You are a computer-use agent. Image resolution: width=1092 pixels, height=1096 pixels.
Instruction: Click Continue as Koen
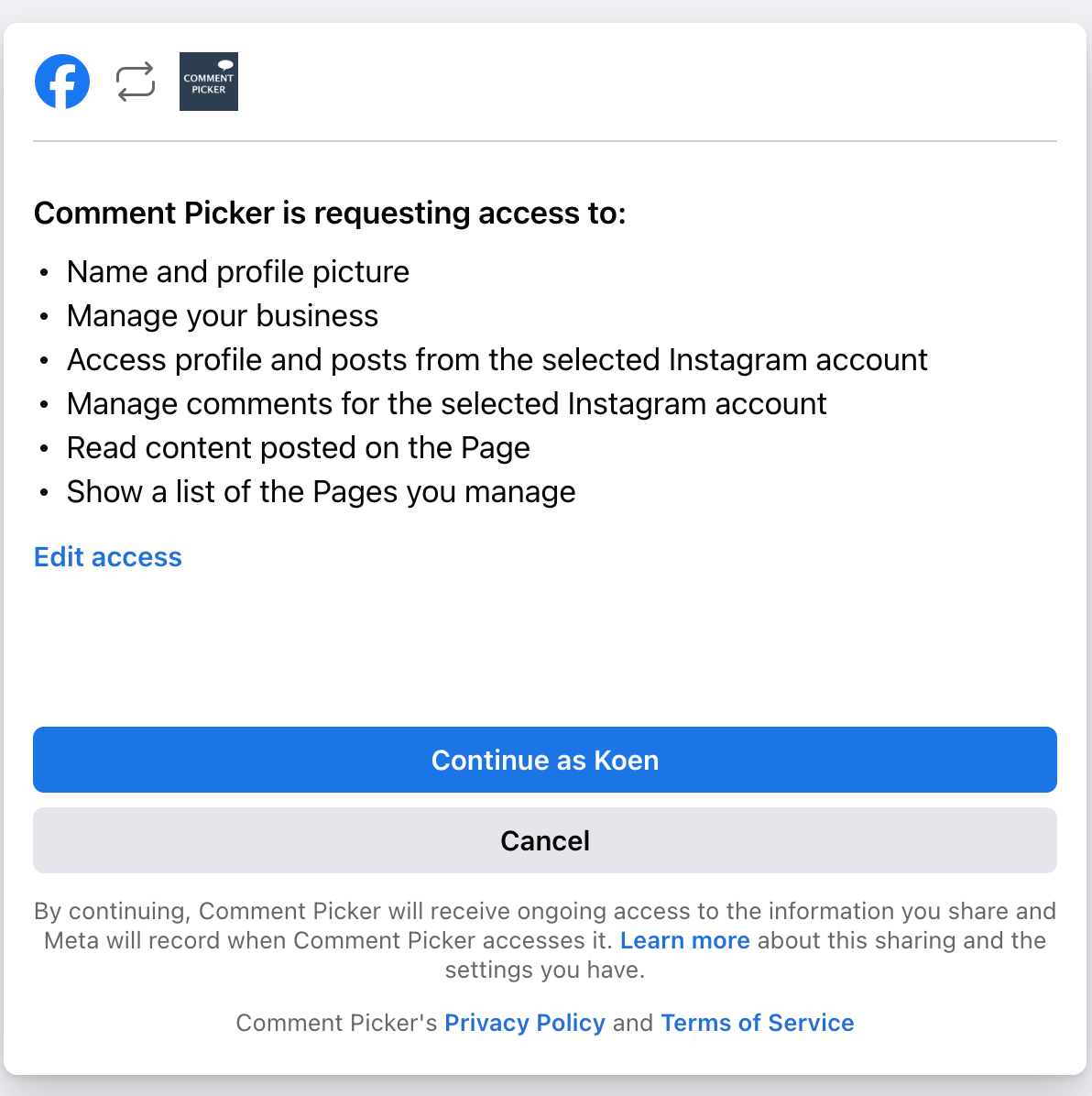pos(545,760)
